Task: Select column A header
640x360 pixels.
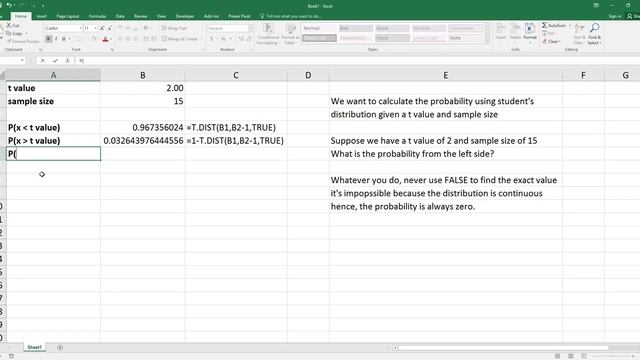Action: [x=53, y=75]
